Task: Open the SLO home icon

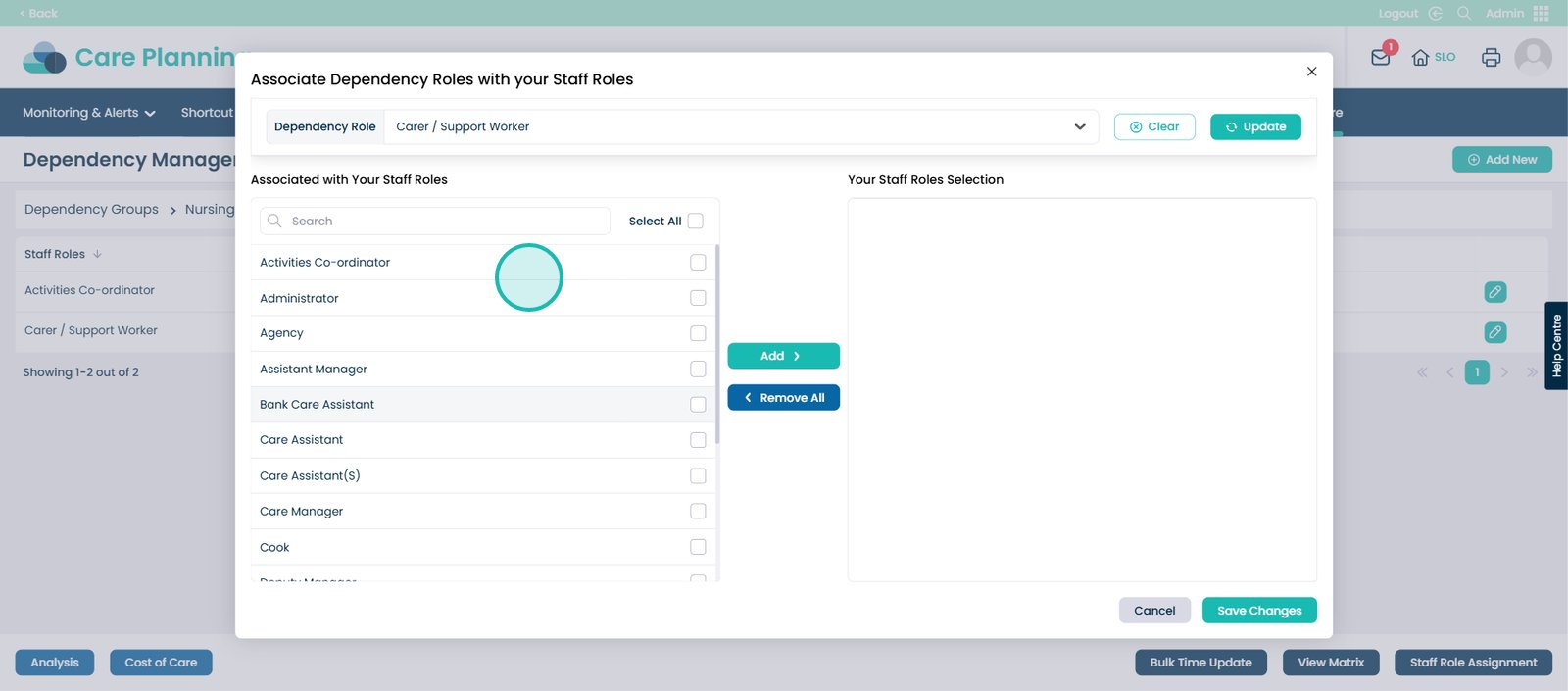Action: 1420,58
